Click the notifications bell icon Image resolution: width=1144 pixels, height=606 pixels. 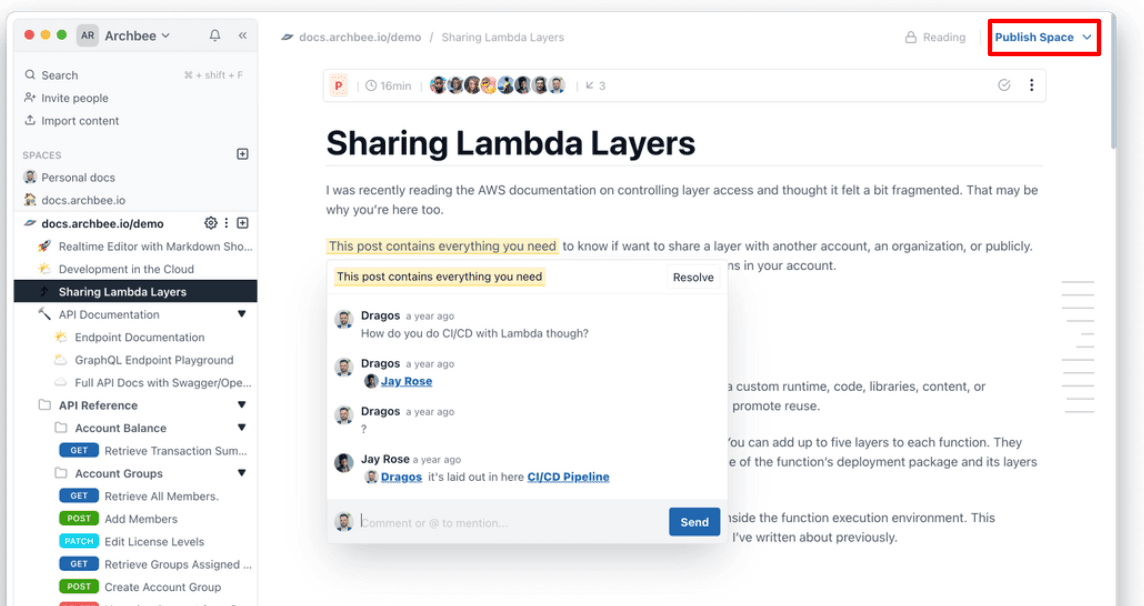215,36
